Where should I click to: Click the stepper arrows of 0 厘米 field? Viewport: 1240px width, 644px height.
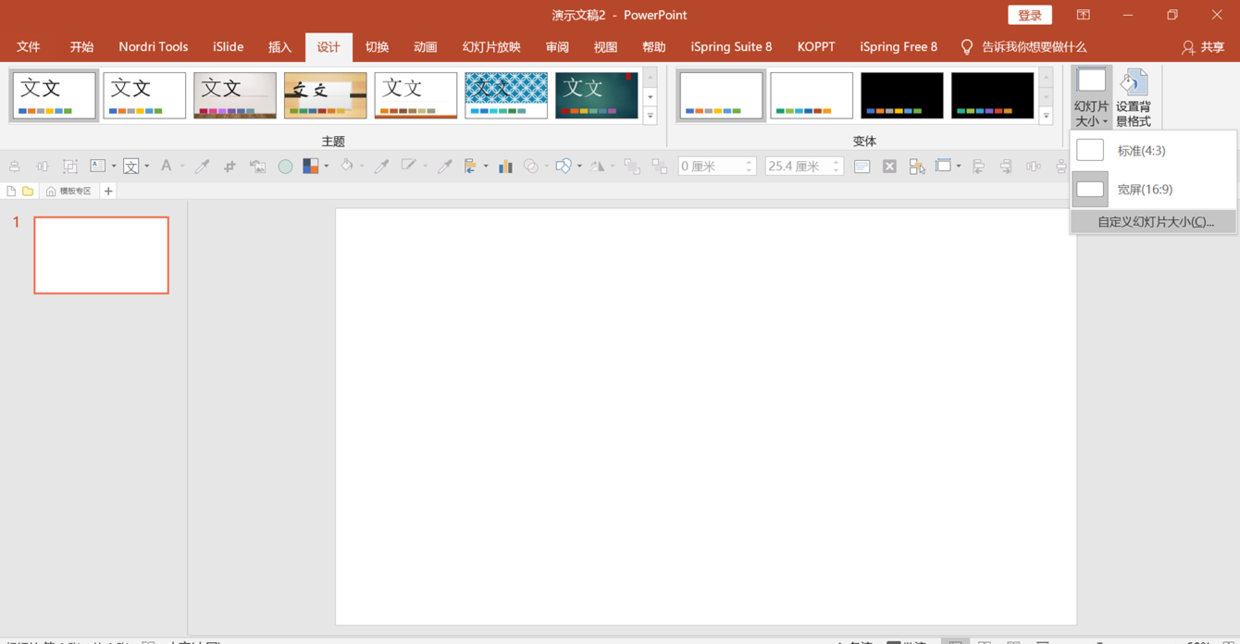[750, 167]
